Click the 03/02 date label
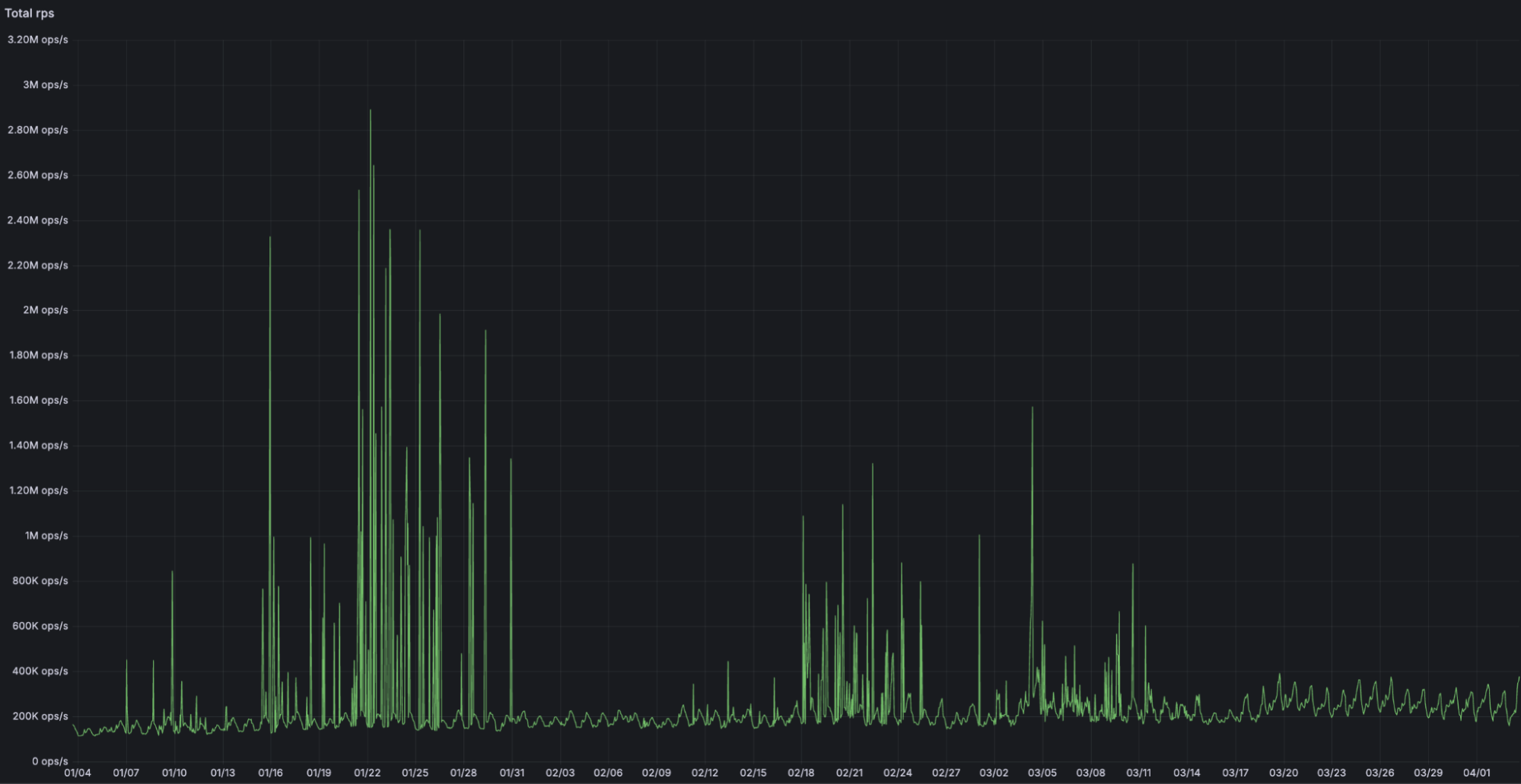This screenshot has width=1521, height=784. [994, 773]
